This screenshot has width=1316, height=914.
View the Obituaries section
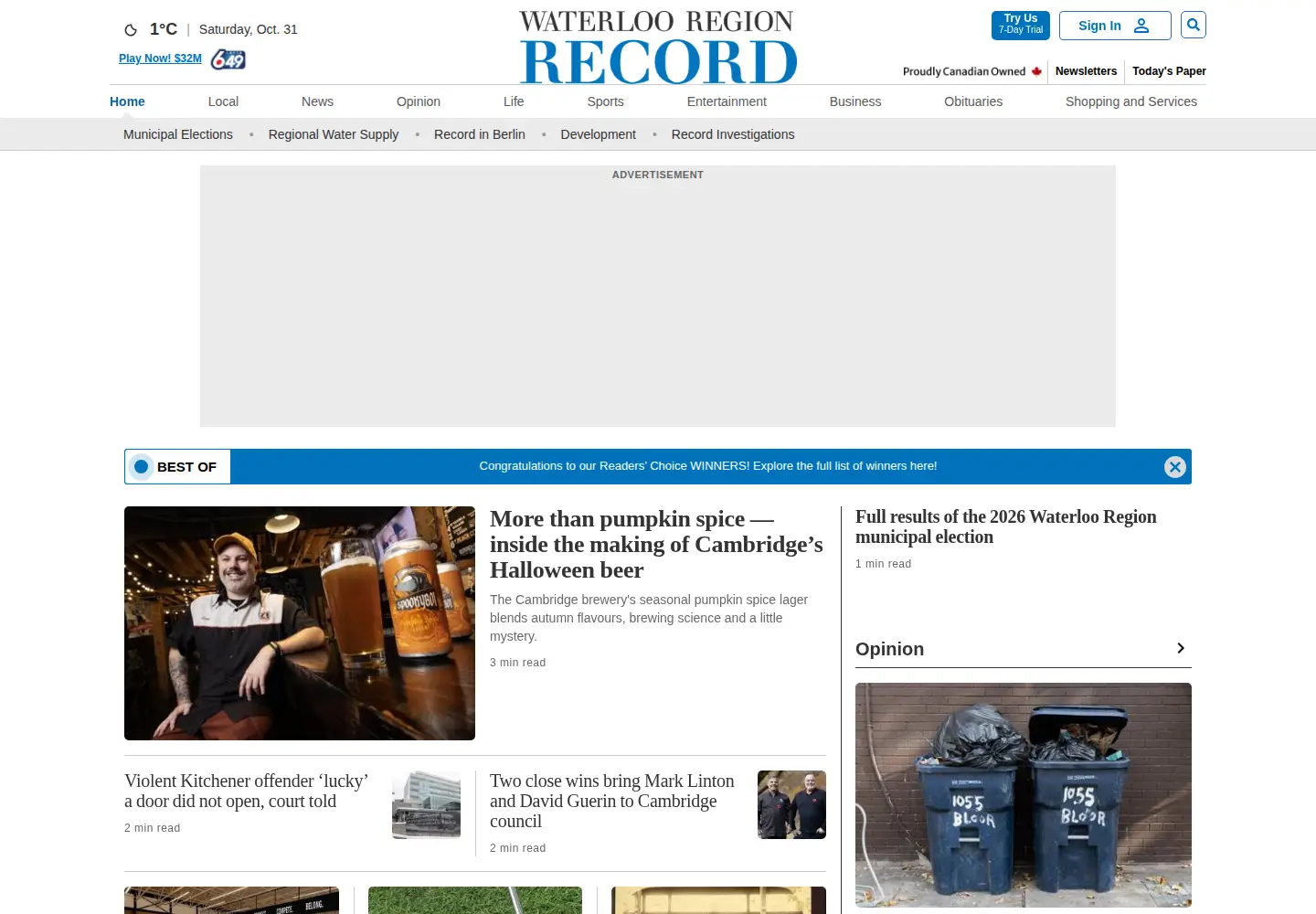973,101
